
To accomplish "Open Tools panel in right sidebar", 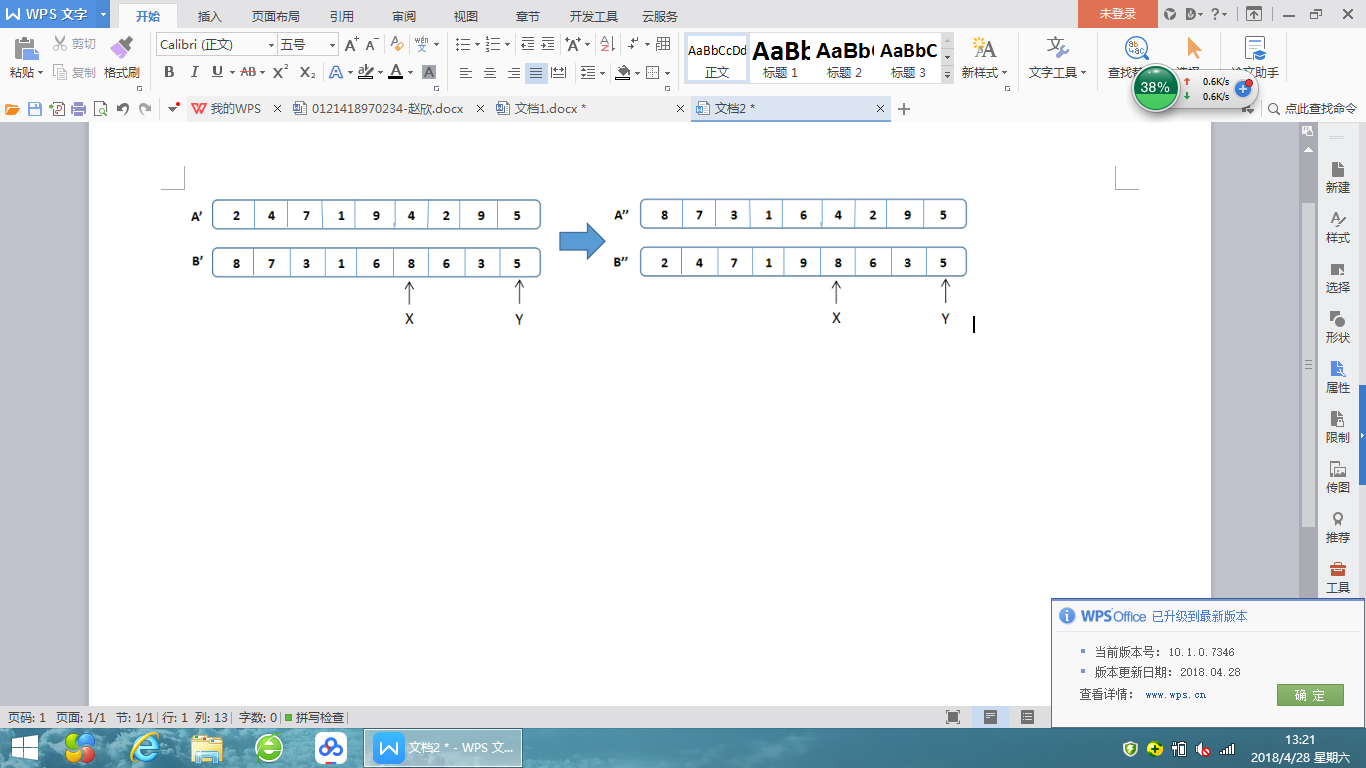I will click(1337, 577).
